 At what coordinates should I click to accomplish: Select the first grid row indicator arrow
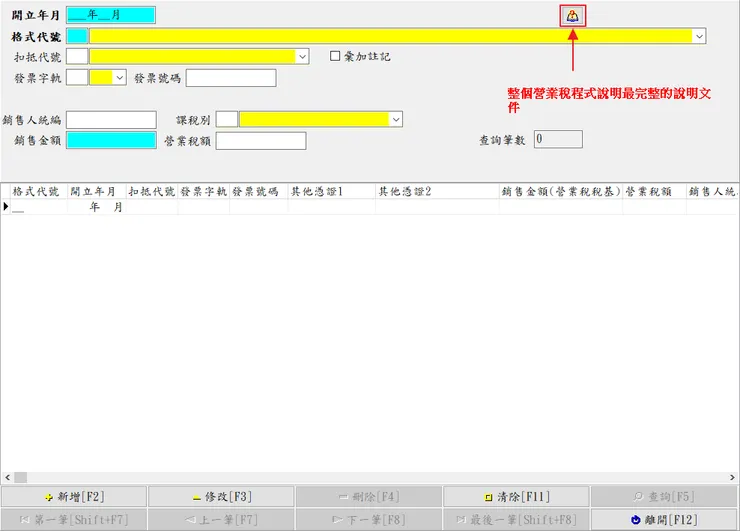(x=6, y=206)
